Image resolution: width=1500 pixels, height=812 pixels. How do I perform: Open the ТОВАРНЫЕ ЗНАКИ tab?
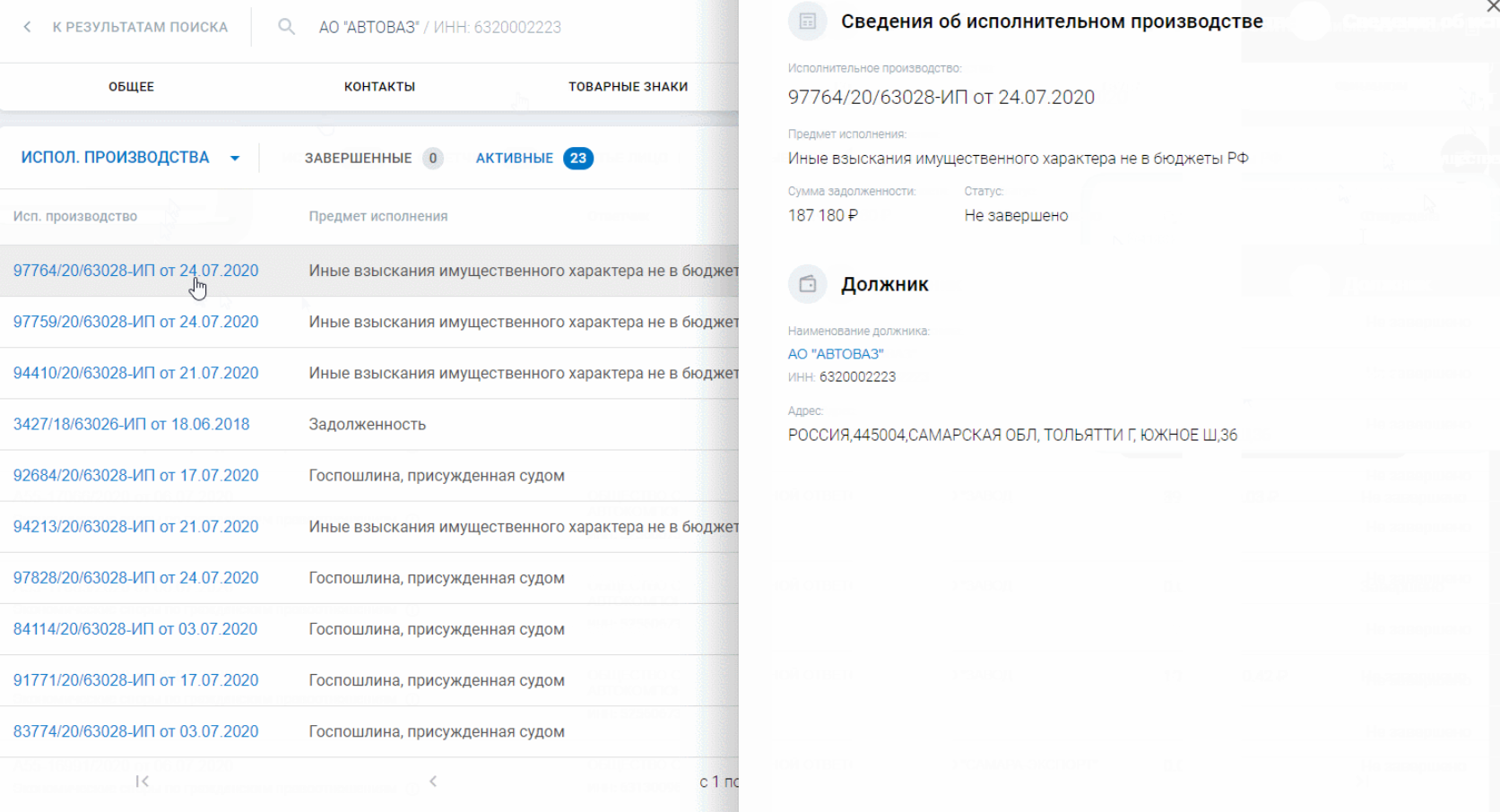click(628, 87)
